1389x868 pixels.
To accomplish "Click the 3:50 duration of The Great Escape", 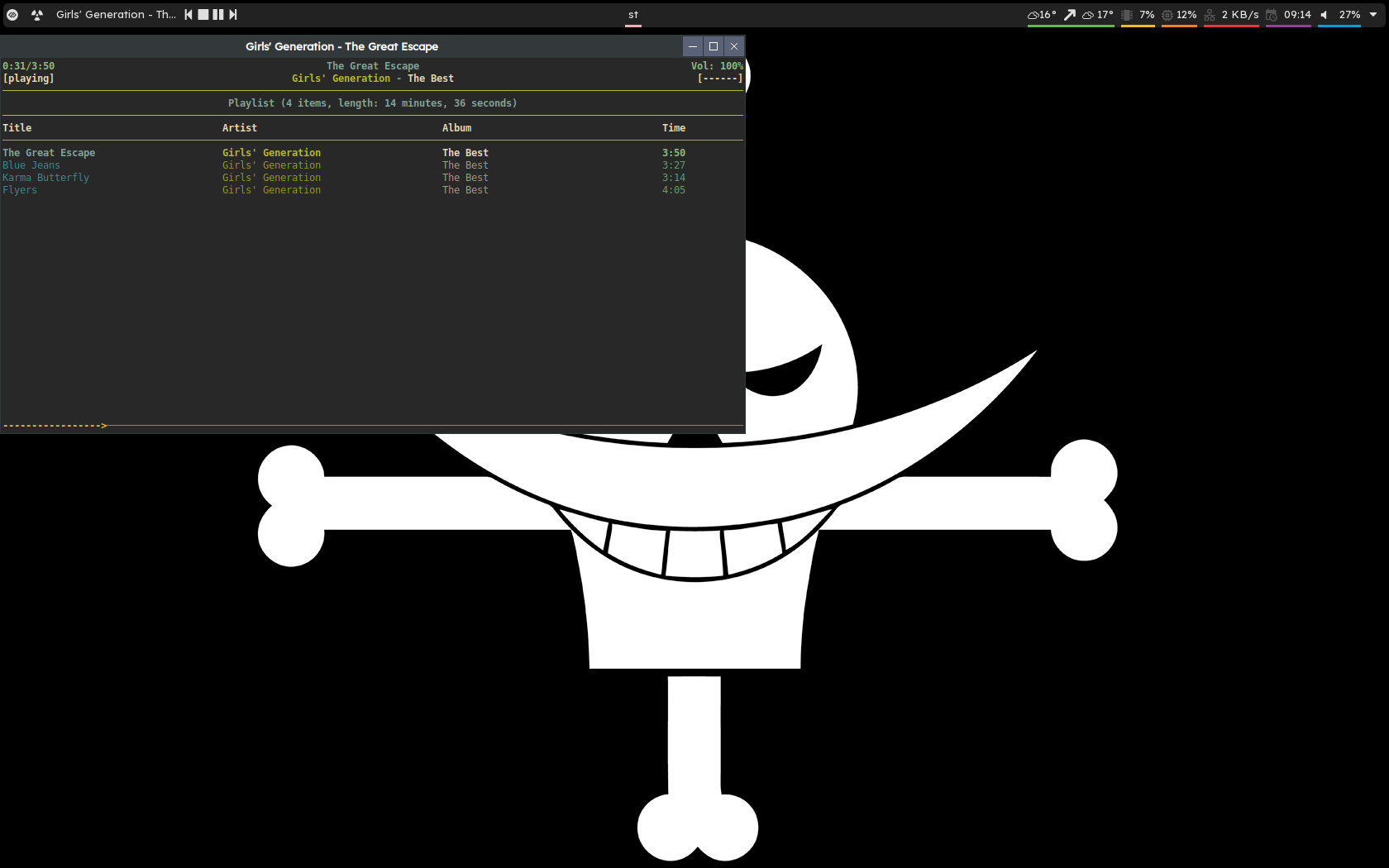I will click(673, 153).
